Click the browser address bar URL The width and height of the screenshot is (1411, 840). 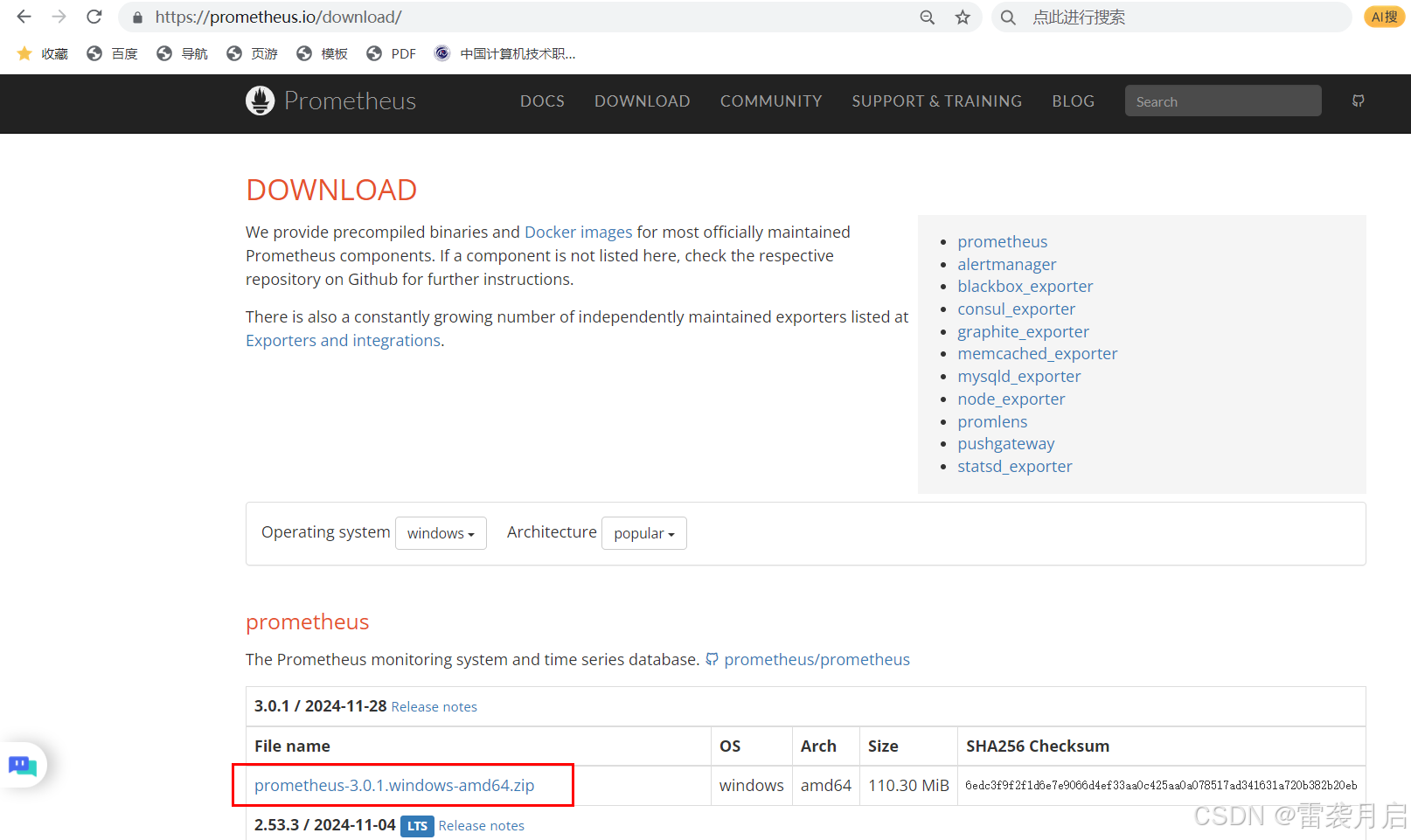tap(278, 17)
